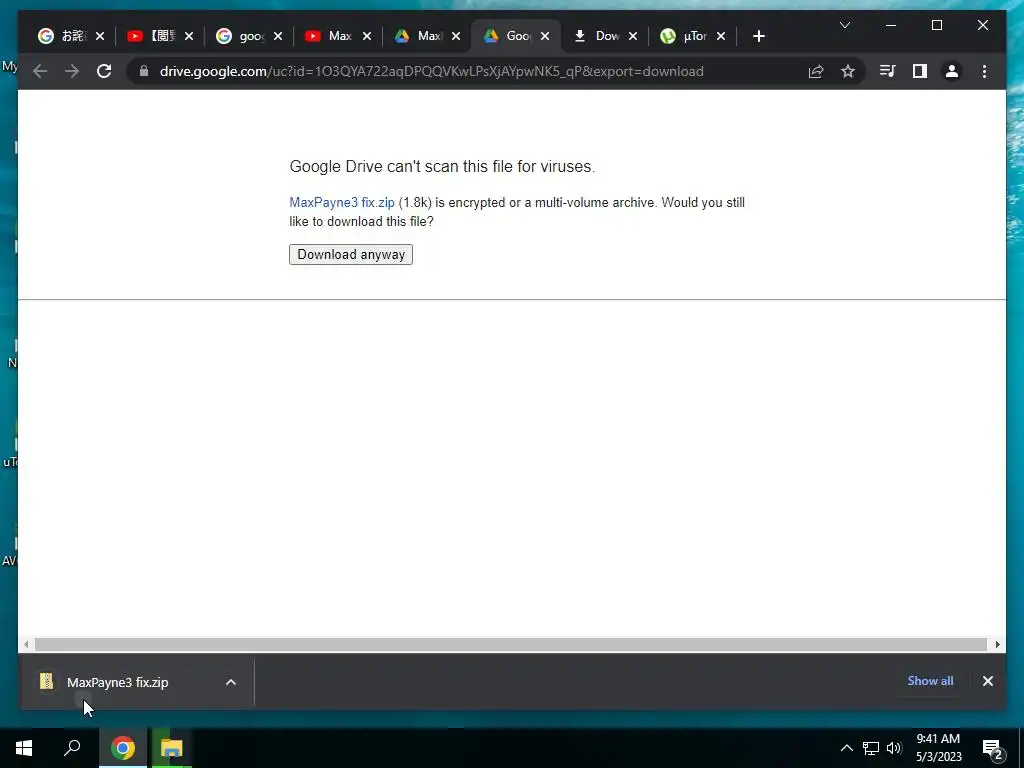Click the forward navigation arrow
This screenshot has width=1024, height=768.
point(72,71)
